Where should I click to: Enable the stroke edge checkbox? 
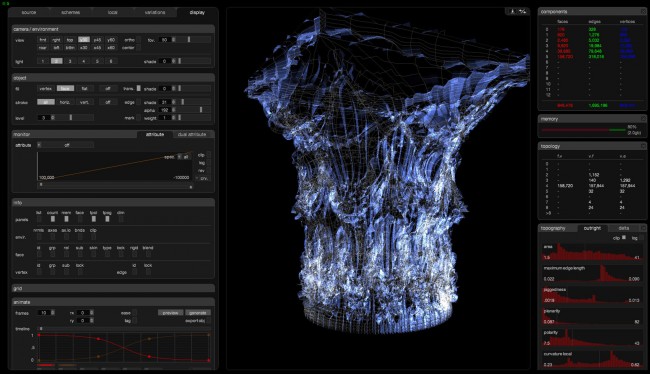point(139,102)
